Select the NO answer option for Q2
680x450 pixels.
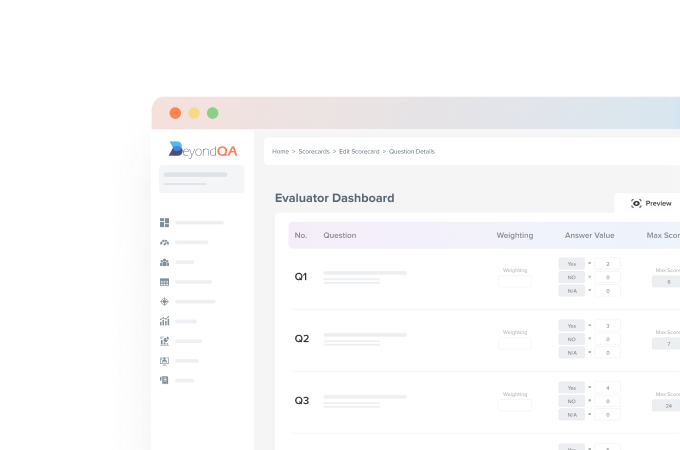point(571,339)
